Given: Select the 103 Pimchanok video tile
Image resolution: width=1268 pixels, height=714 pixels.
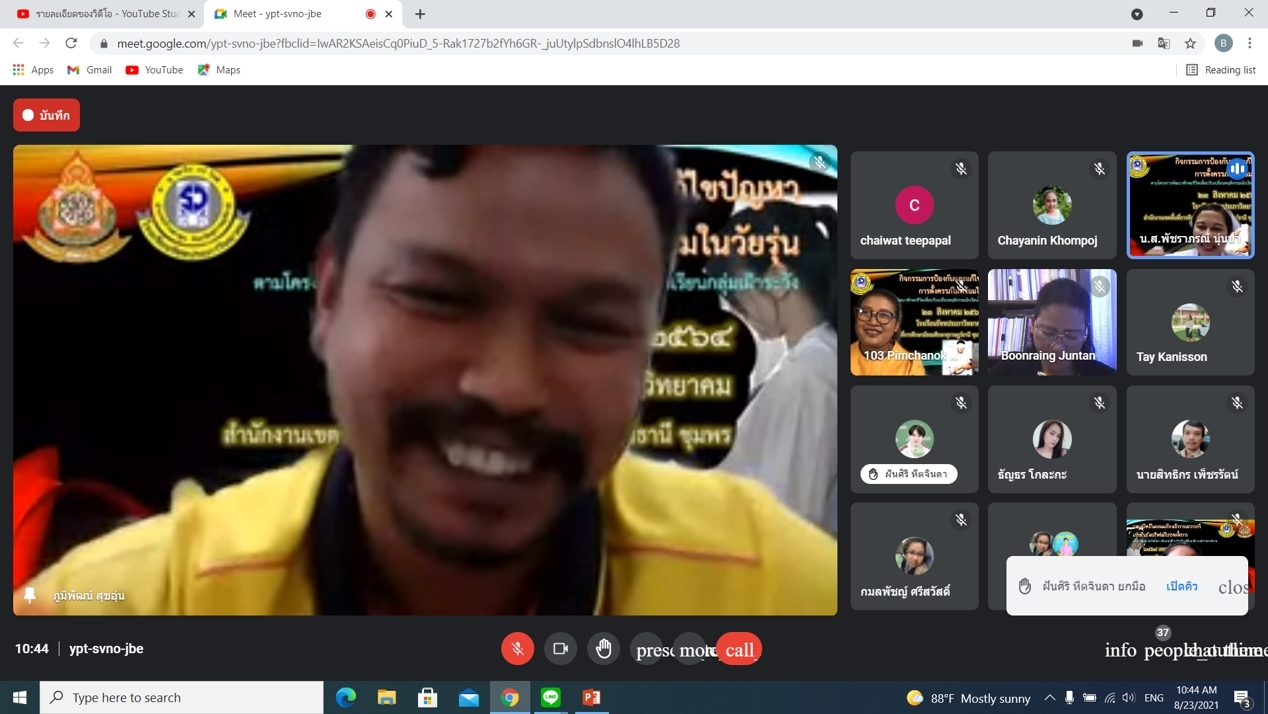Looking at the screenshot, I should [x=914, y=322].
